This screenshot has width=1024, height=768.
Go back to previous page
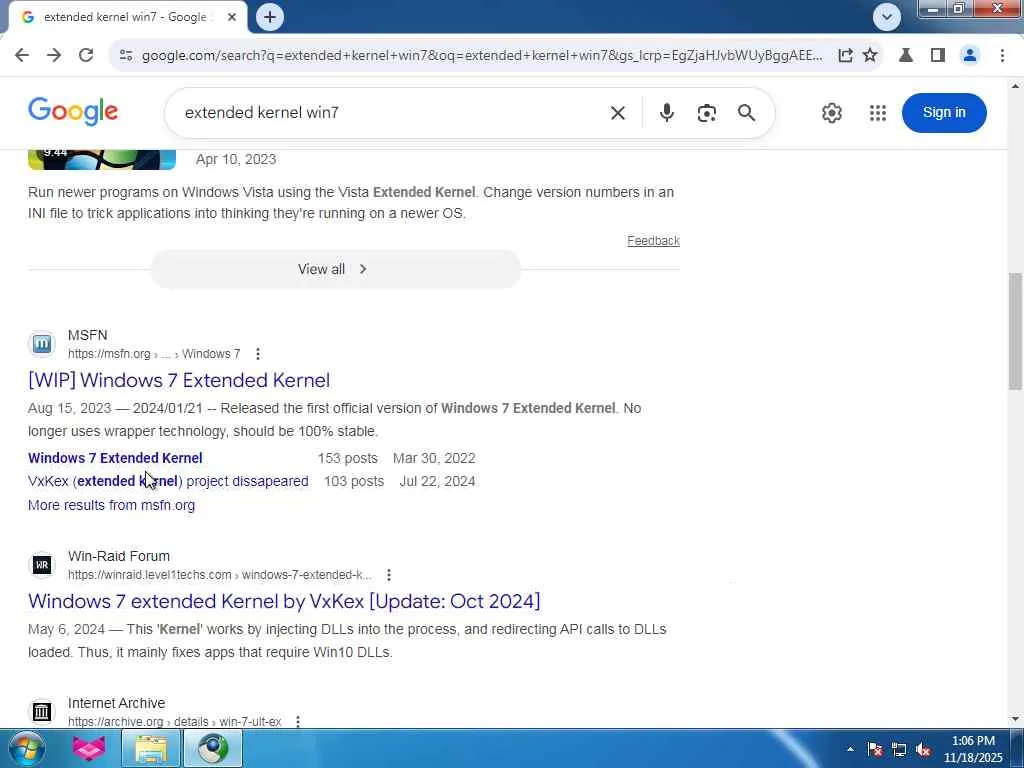click(22, 56)
